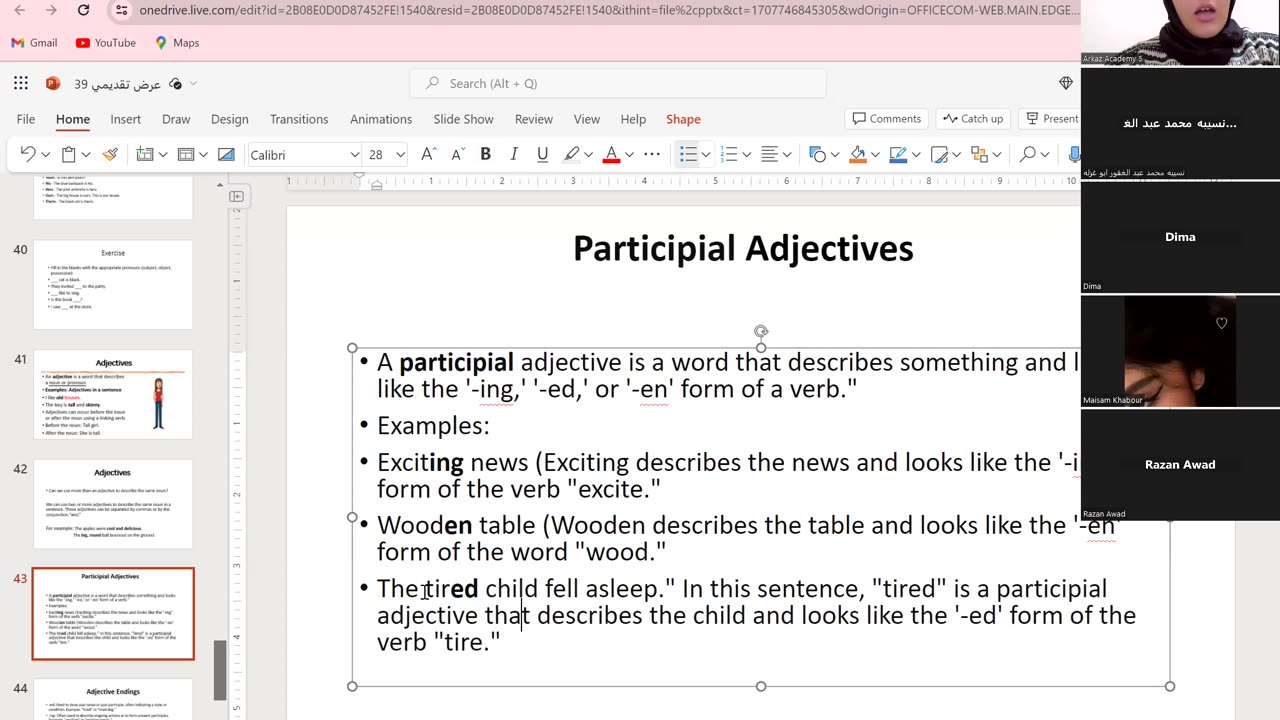Open the app launcher waffle icon
This screenshot has width=1280, height=720.
coord(21,84)
